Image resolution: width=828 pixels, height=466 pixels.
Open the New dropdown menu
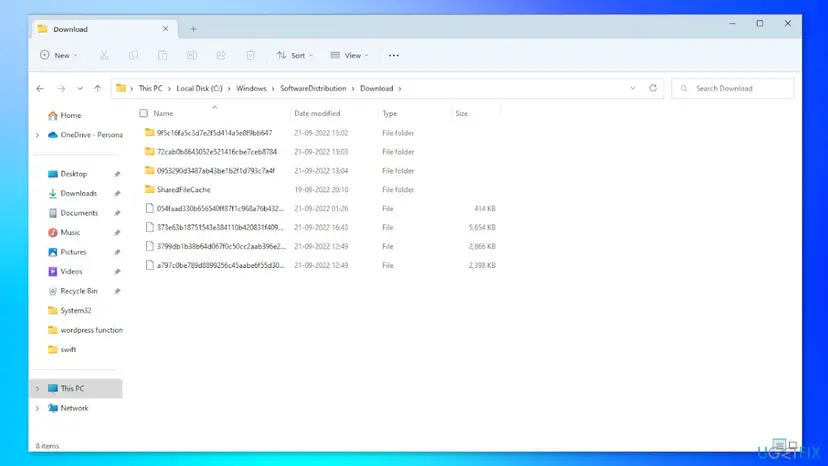[x=59, y=55]
